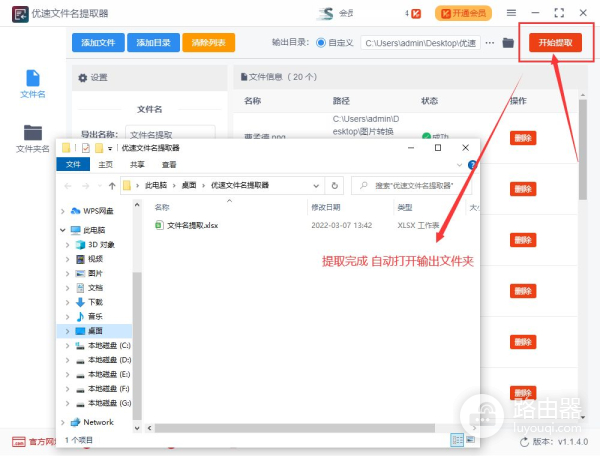Select 视频 in the navigation tree

click(x=95, y=259)
